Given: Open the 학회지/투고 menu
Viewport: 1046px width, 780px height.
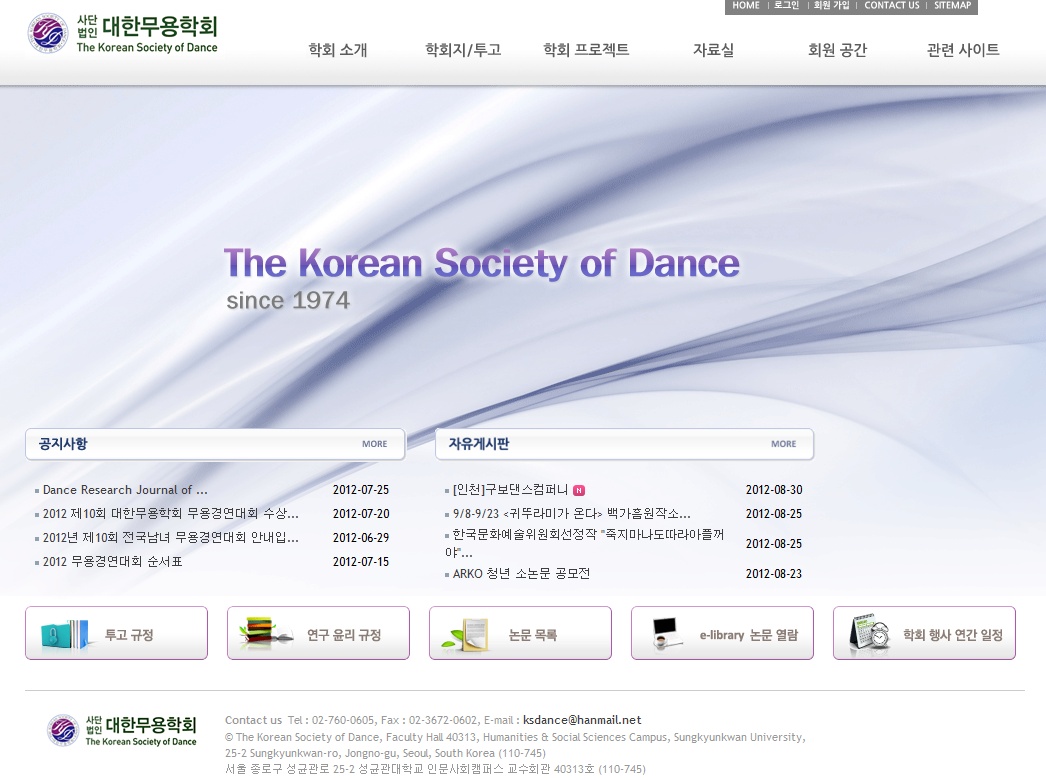Looking at the screenshot, I should point(463,50).
